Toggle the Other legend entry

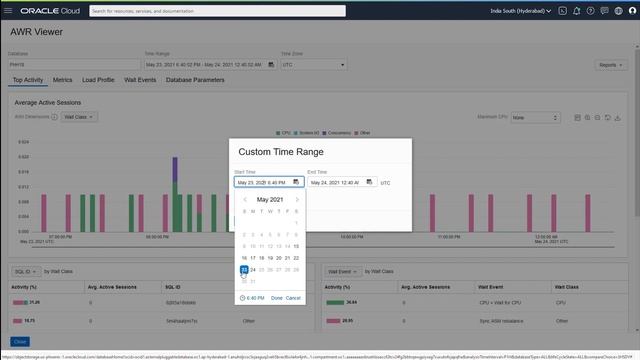[362, 133]
